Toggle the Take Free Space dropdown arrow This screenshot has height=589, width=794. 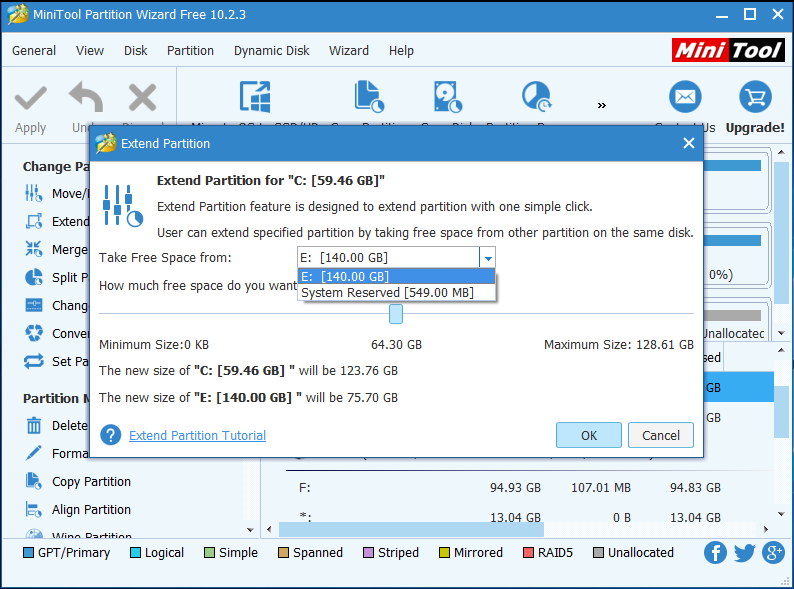click(x=488, y=258)
